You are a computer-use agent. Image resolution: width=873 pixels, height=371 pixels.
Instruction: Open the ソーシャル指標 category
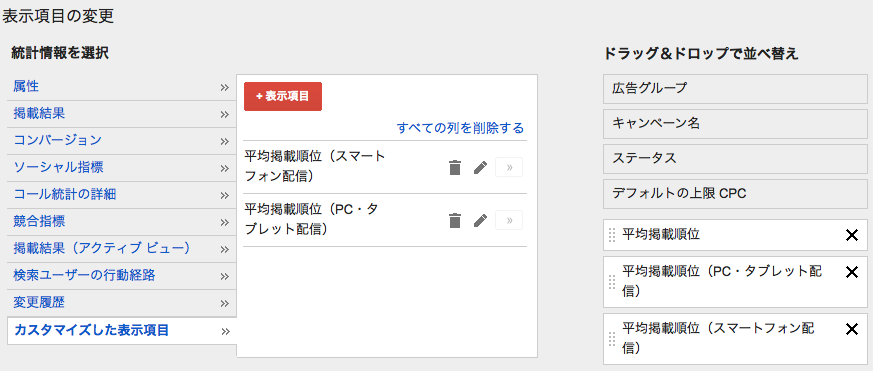(x=121, y=168)
